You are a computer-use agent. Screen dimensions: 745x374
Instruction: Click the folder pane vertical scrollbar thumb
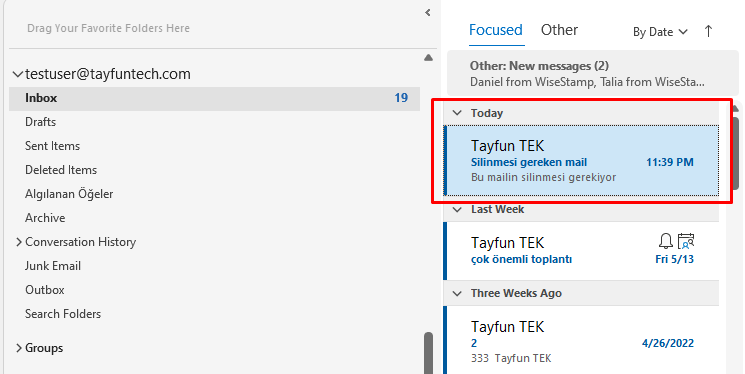click(x=428, y=353)
